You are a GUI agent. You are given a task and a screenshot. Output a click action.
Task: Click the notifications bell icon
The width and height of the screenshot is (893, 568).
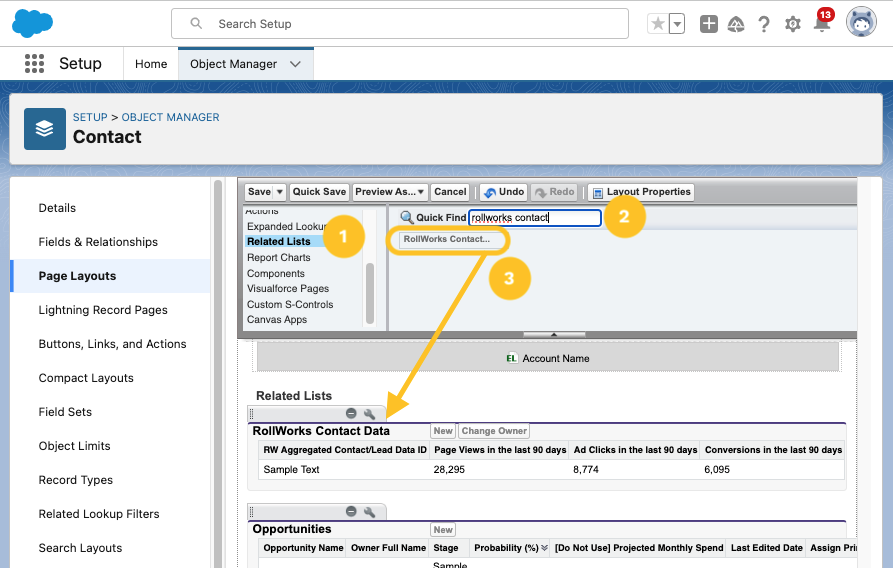[x=822, y=24]
